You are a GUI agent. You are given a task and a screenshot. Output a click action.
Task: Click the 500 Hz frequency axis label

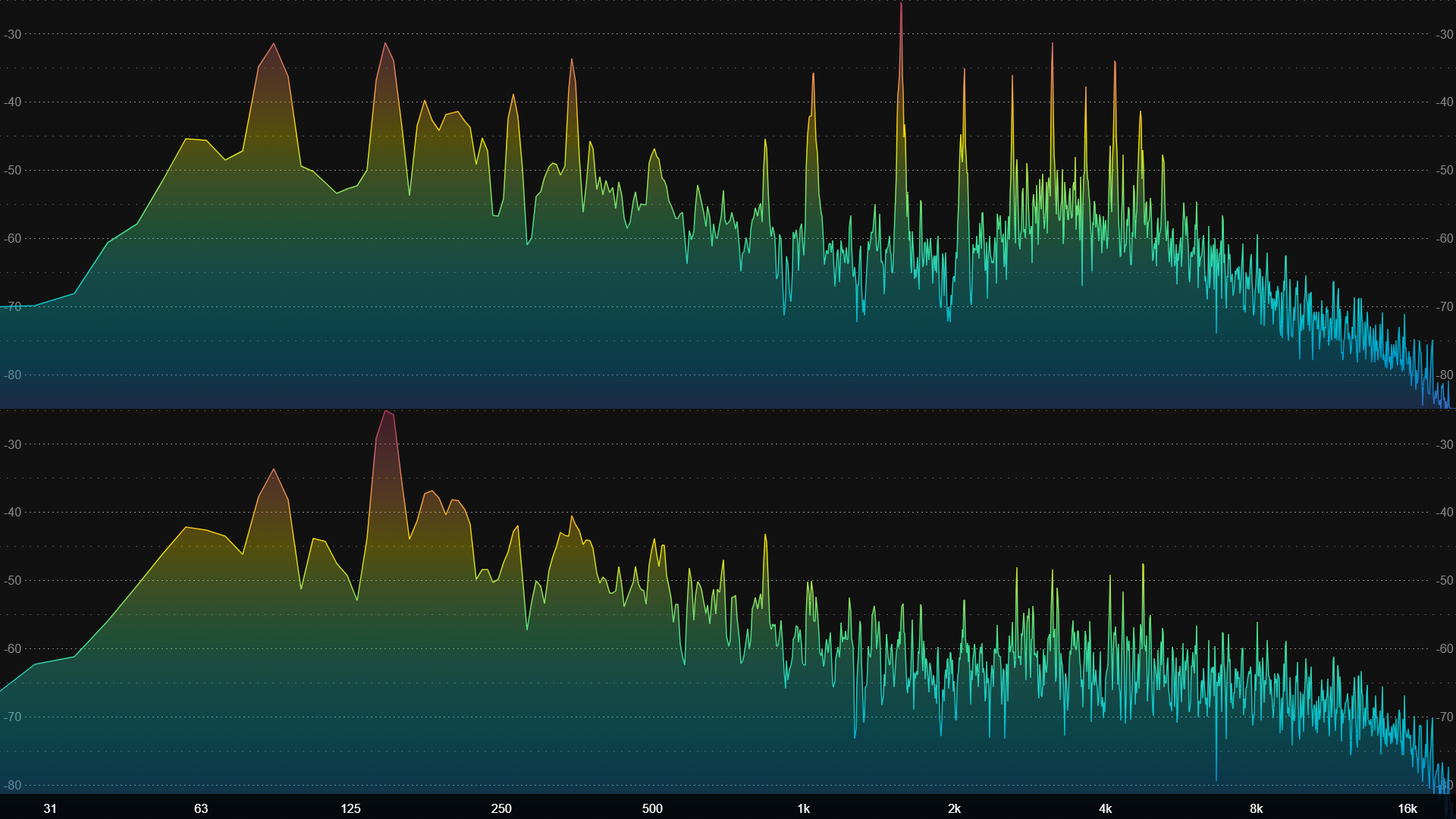(652, 808)
